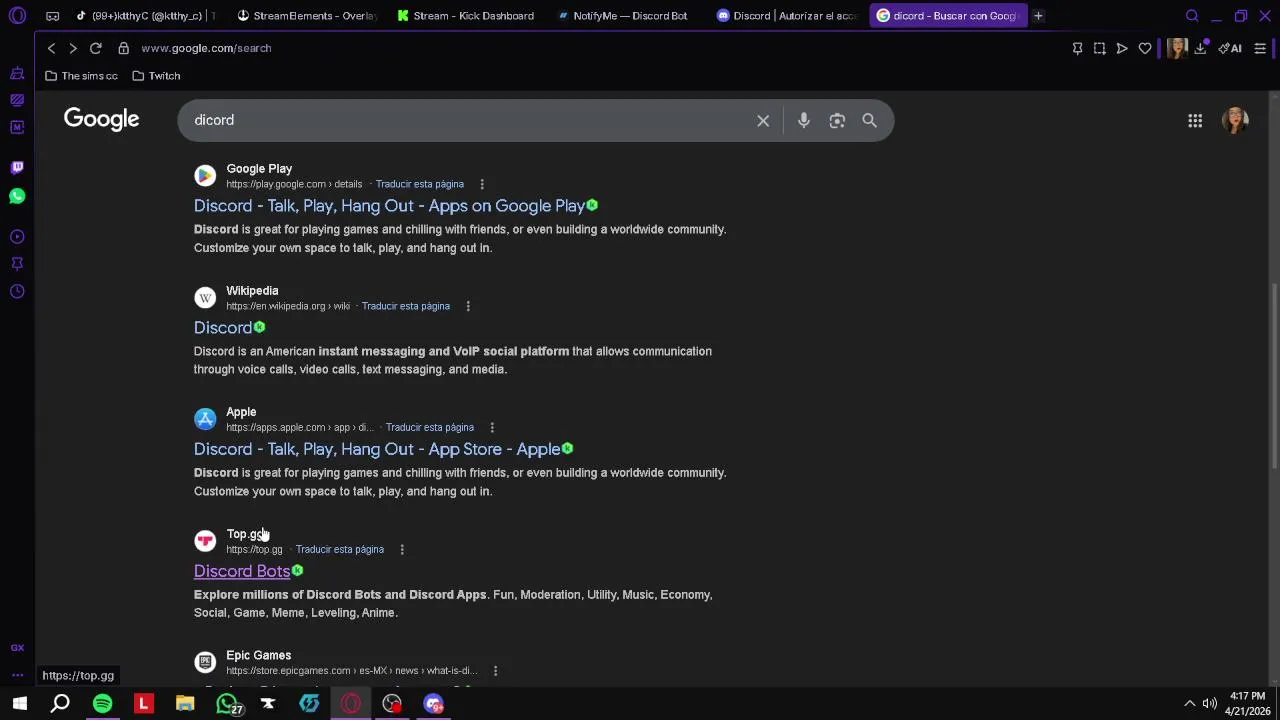The height and width of the screenshot is (720, 1280).
Task: Open the sidebar player icon
Action: tap(17, 237)
